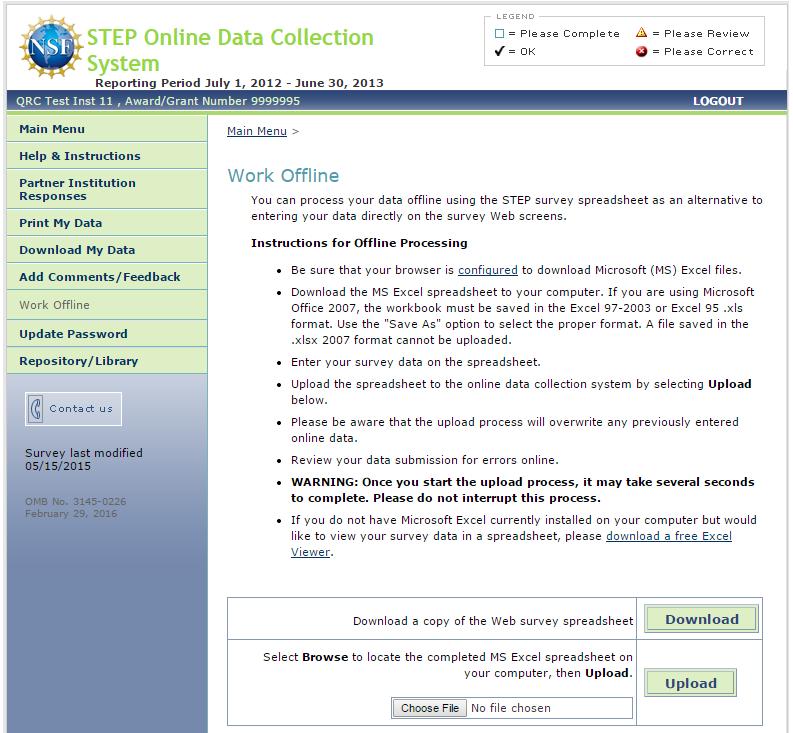Click the 'No file chosen' file field
The width and height of the screenshot is (793, 733).
[511, 708]
